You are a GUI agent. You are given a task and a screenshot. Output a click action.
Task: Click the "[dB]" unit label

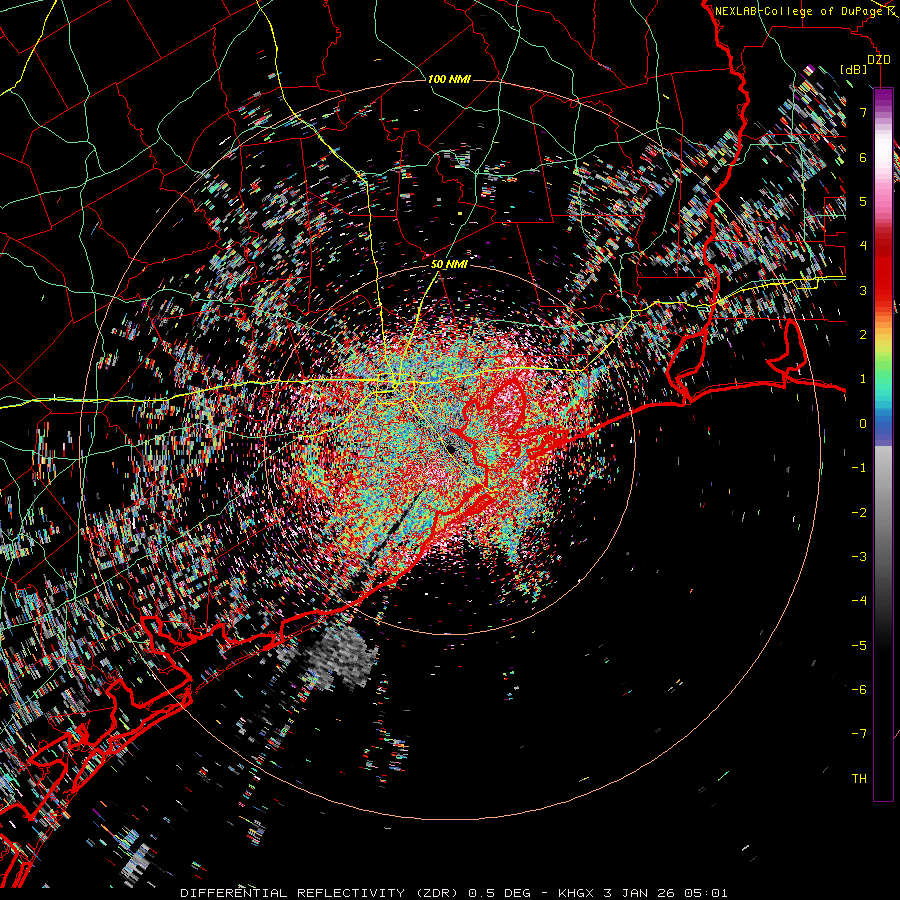854,69
